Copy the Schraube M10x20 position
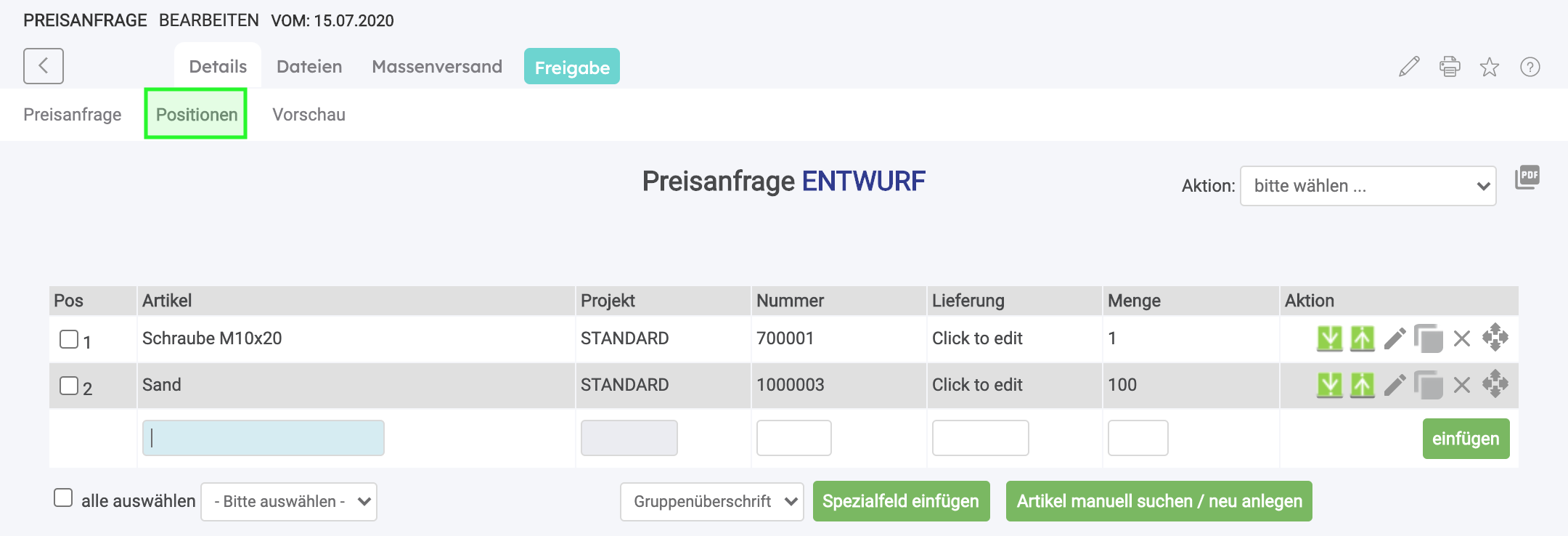 (1428, 338)
